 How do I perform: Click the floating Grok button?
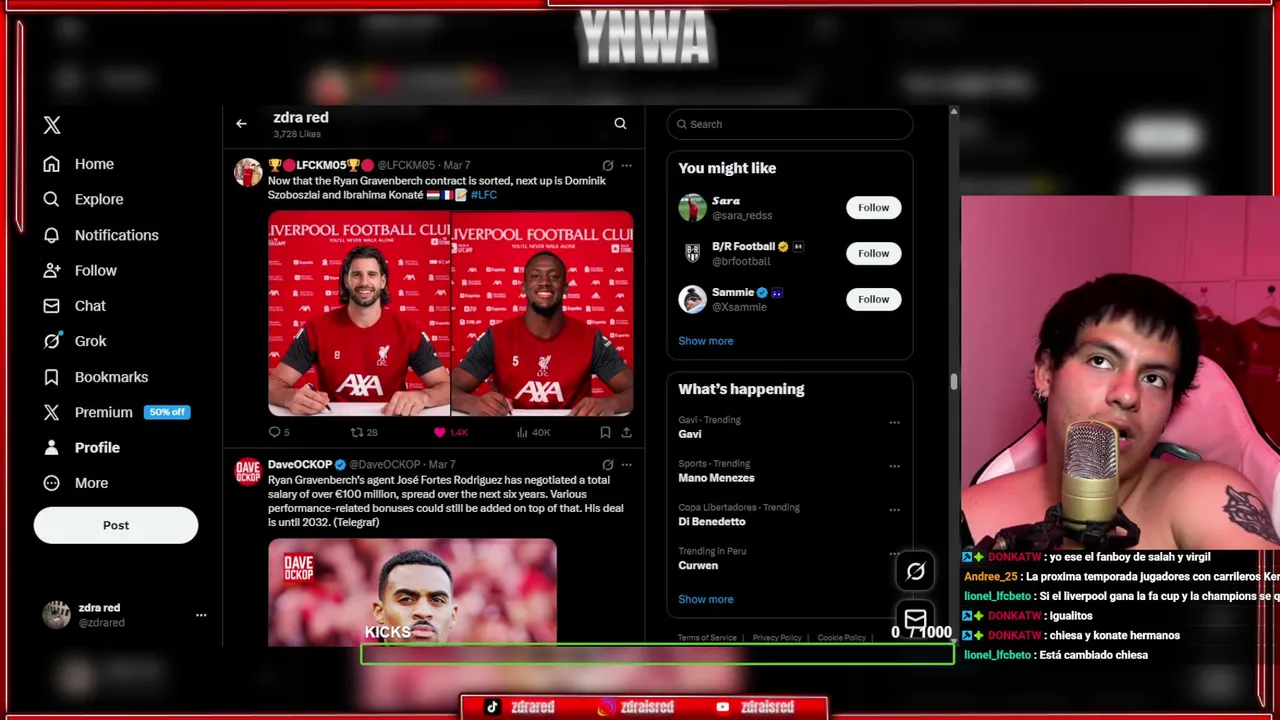tap(915, 572)
